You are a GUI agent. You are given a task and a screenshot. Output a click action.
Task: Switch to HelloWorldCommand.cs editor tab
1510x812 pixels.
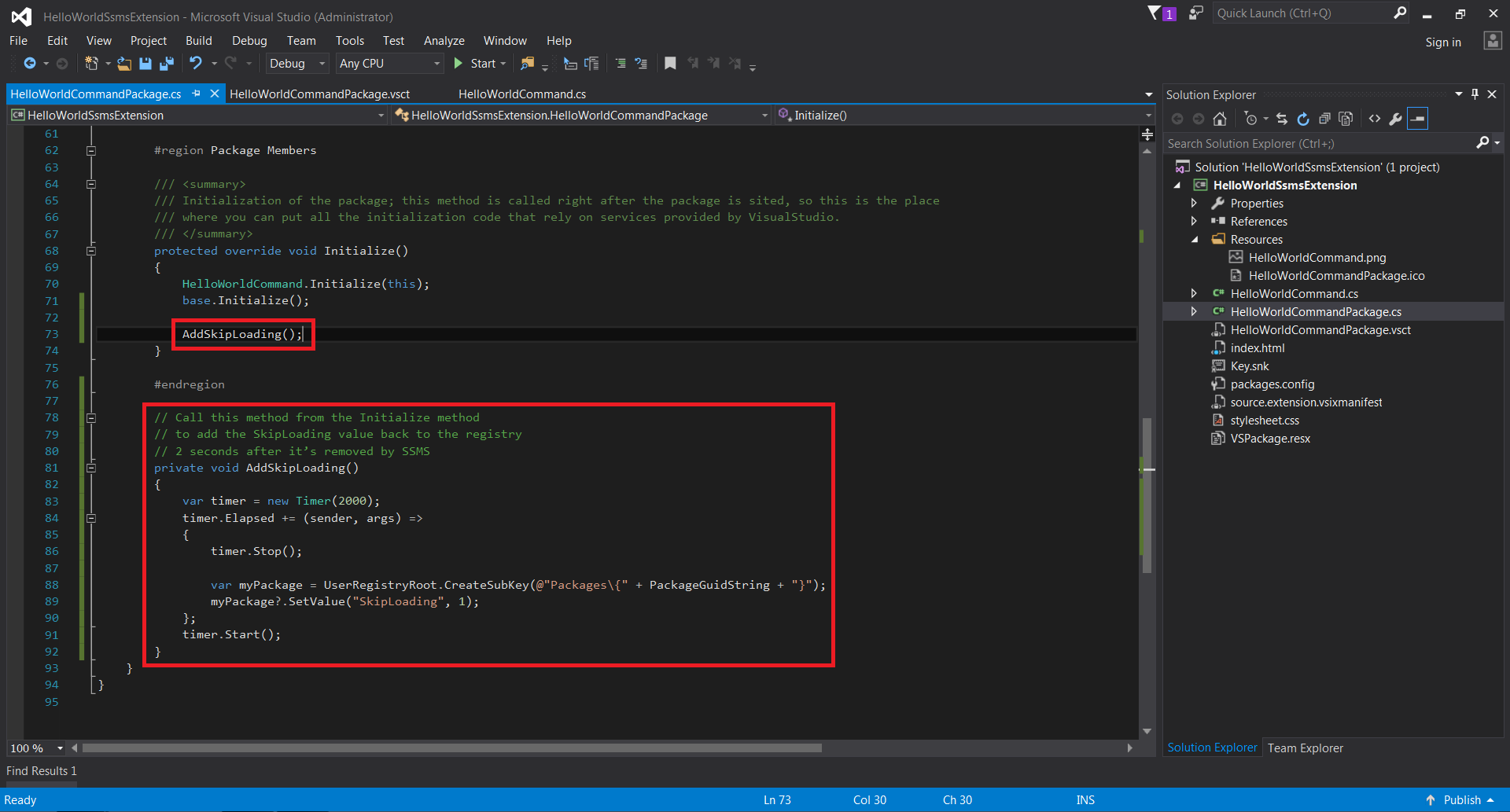pos(522,94)
